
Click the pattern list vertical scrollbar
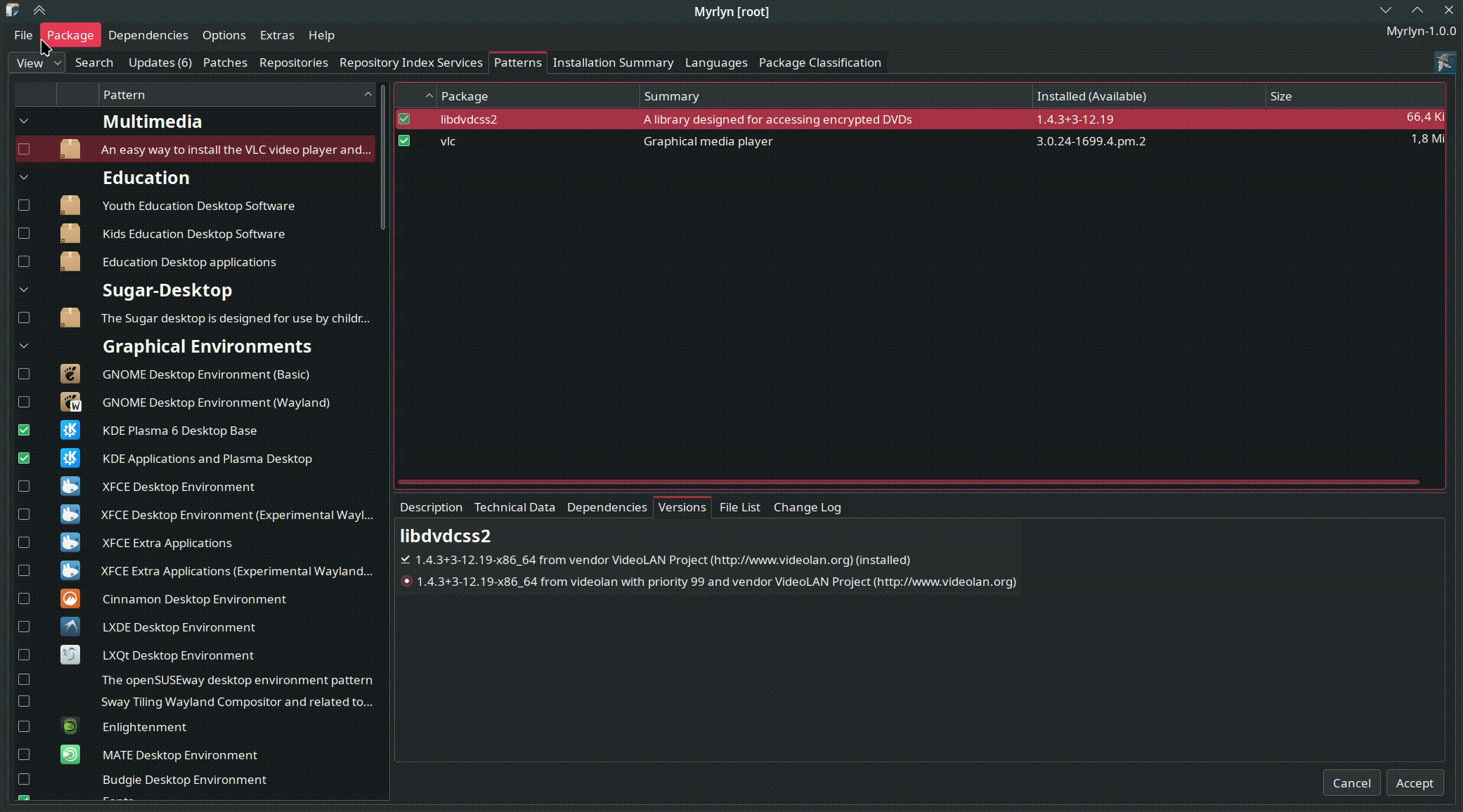tap(383, 157)
